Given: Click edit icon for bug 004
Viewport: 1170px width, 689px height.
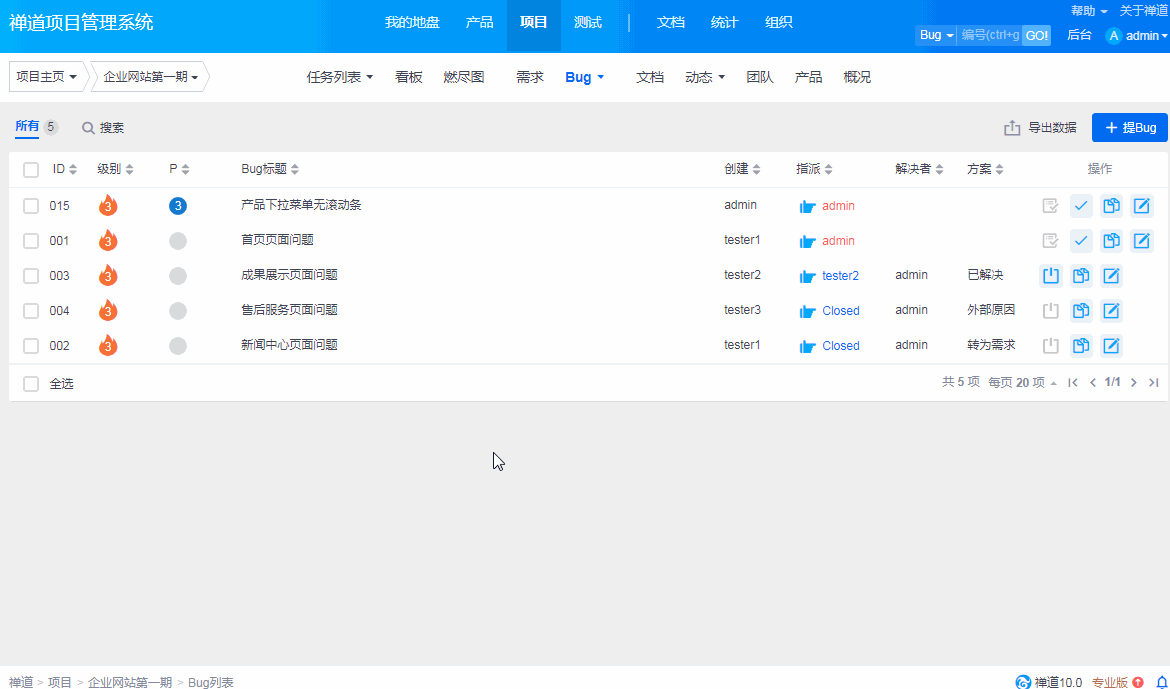Looking at the screenshot, I should click(1111, 311).
